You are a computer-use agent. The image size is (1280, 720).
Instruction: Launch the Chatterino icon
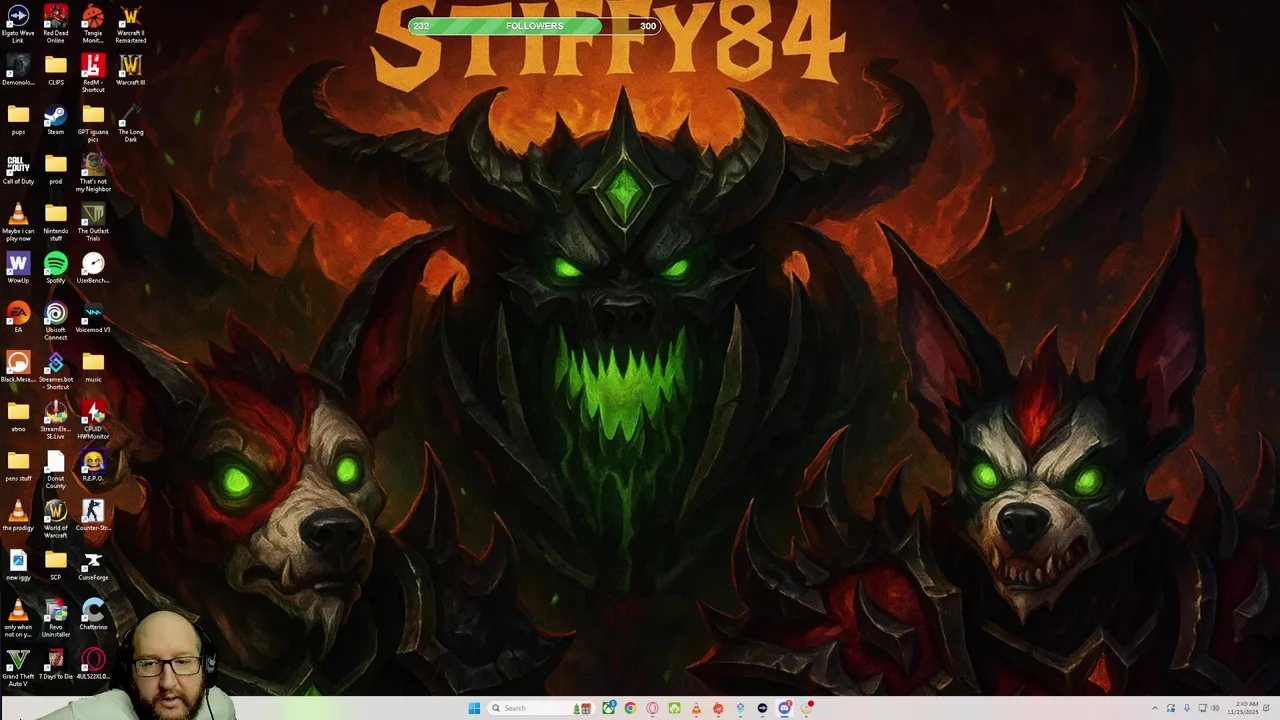coord(93,615)
